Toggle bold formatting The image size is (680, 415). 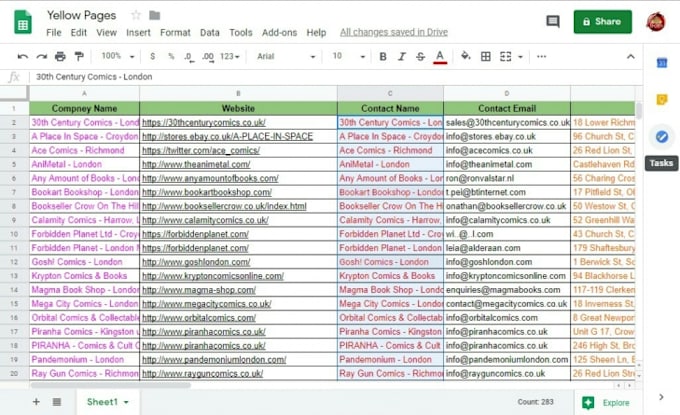383,56
